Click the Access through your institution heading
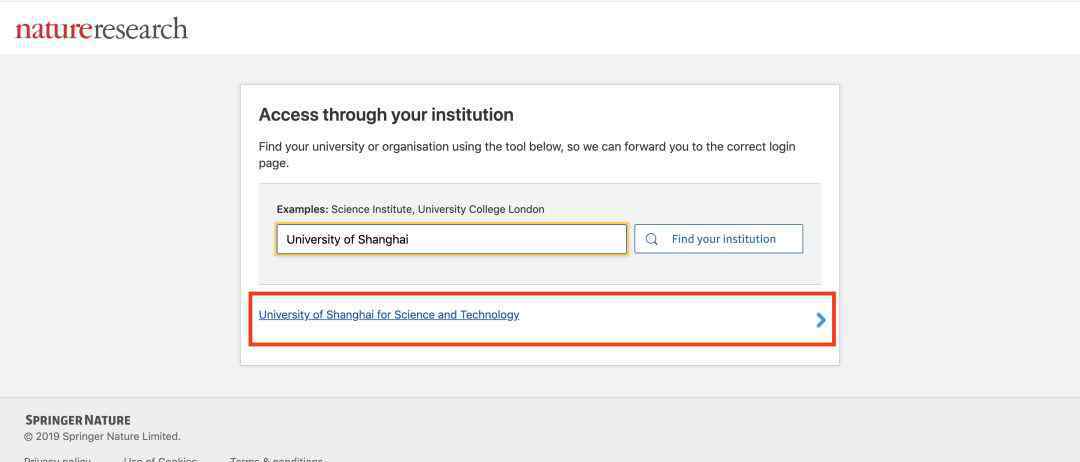 click(x=386, y=115)
